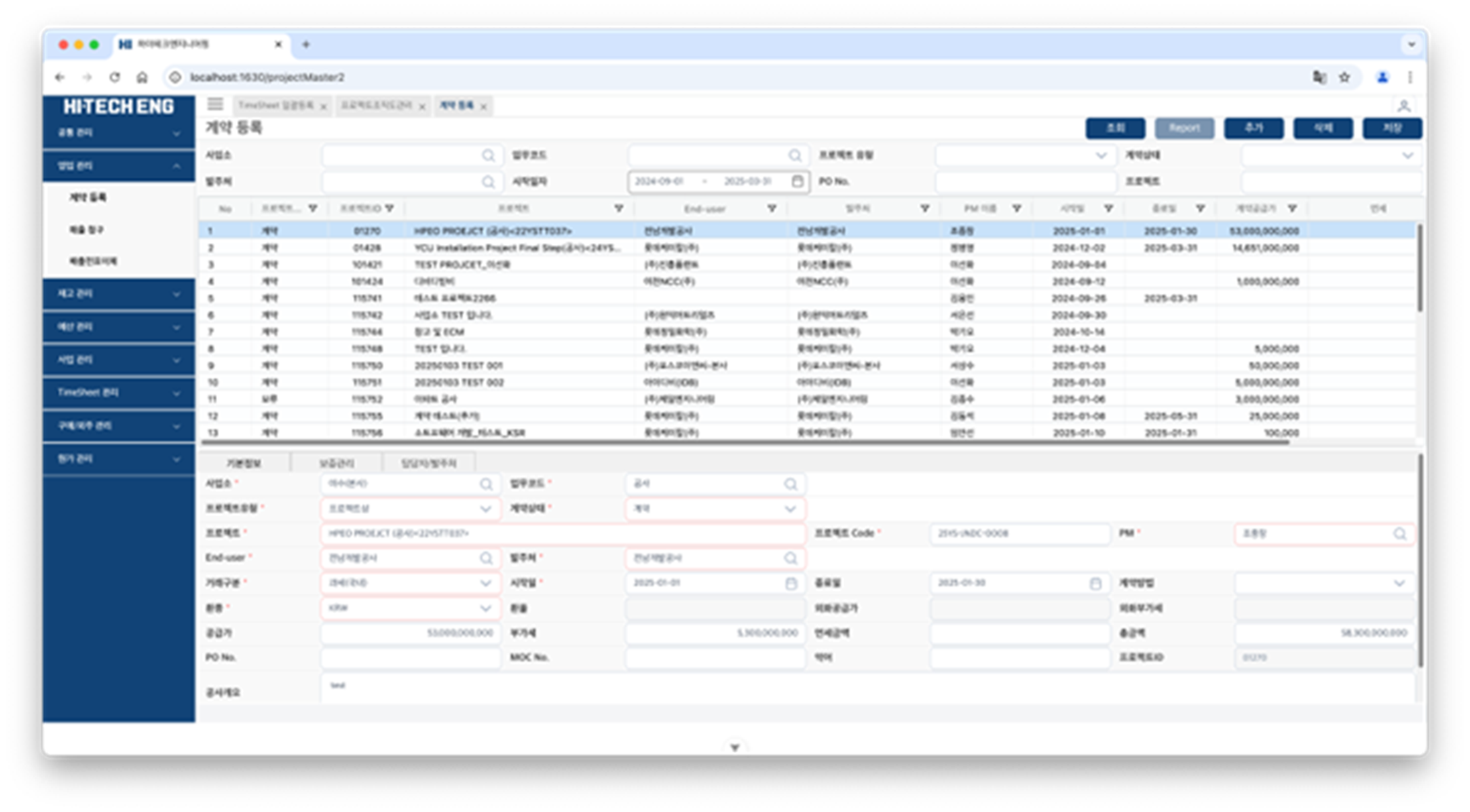The height and width of the screenshot is (812, 1470).
Task: Click the grid's vertical scrollbar
Action: point(1419,268)
